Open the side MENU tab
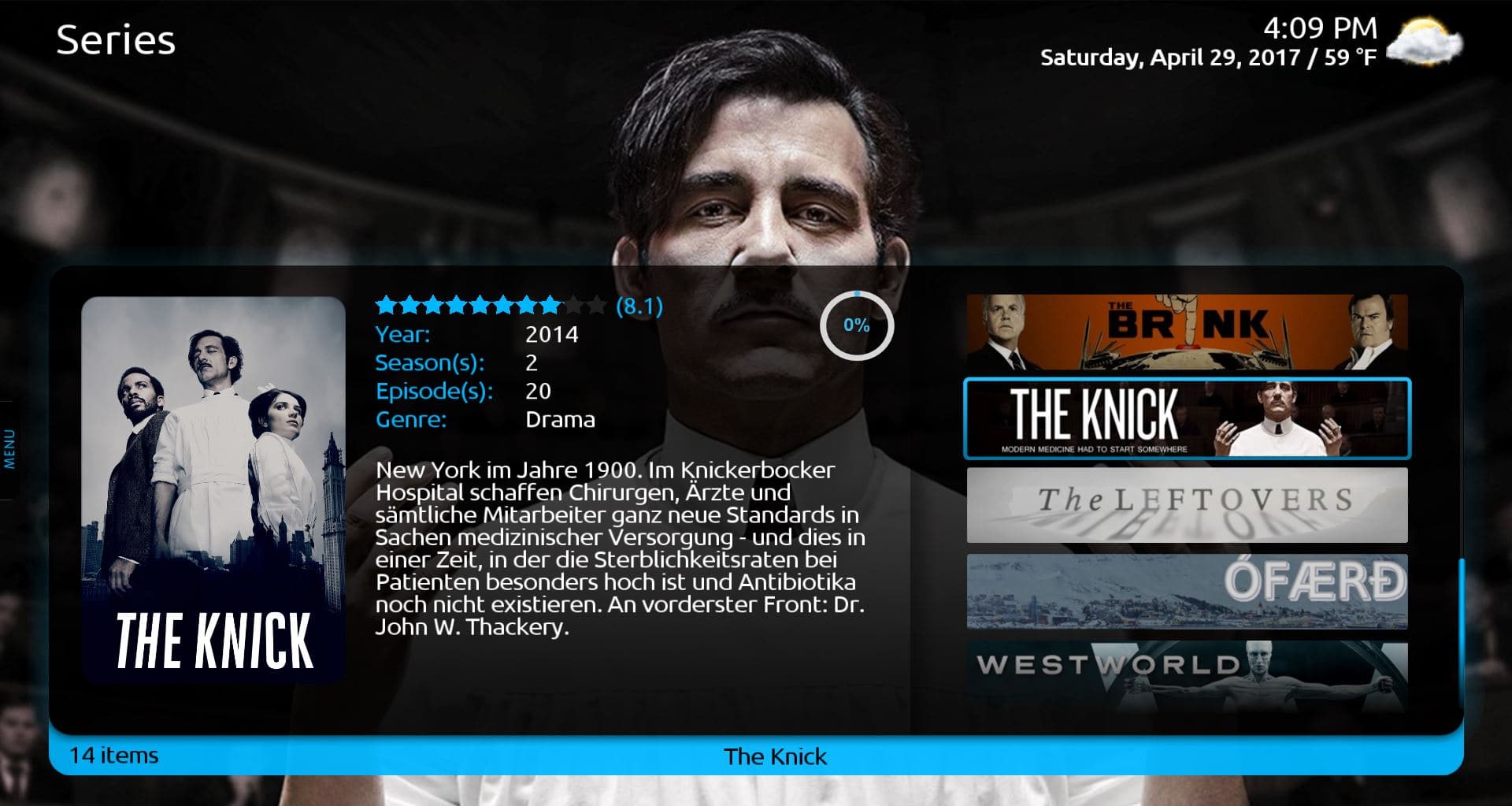This screenshot has width=1512, height=806. [9, 449]
